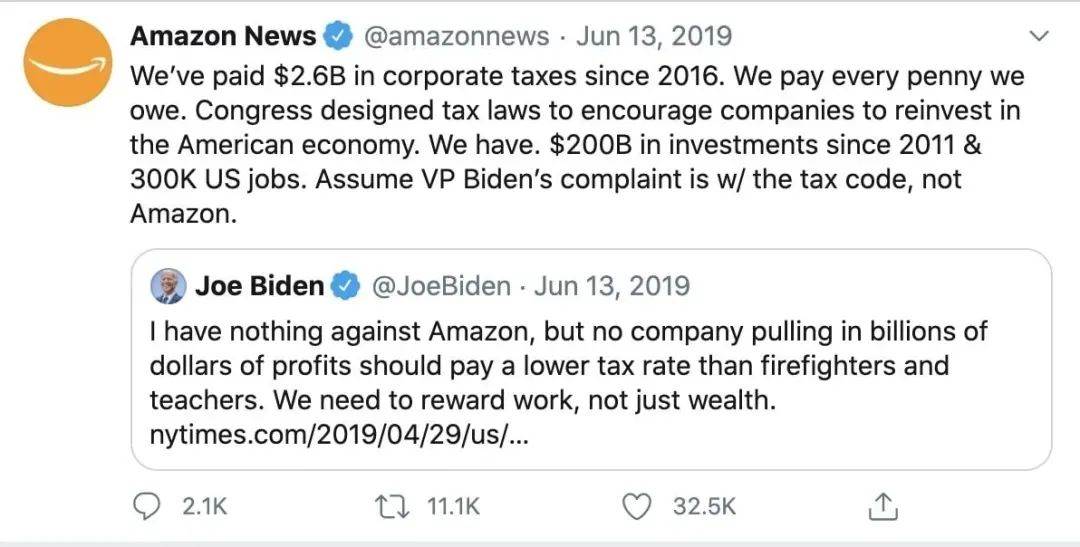1080x547 pixels.
Task: Click Amazon News verified badge
Action: [x=338, y=35]
